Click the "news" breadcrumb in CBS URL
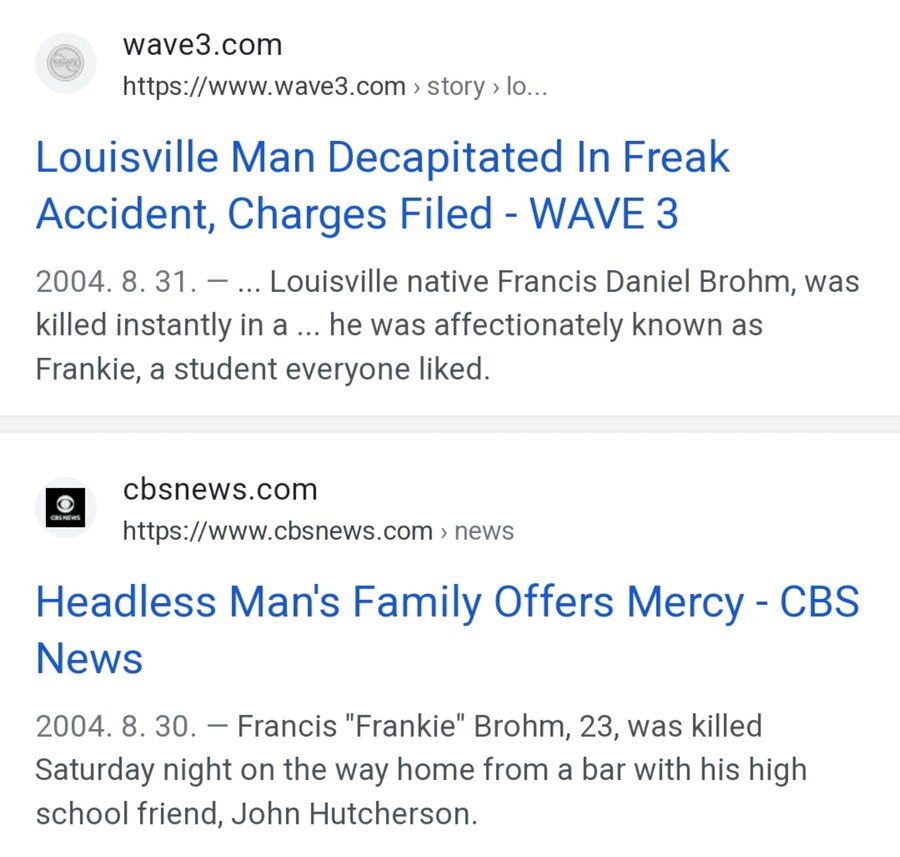The height and width of the screenshot is (857, 900). (484, 531)
